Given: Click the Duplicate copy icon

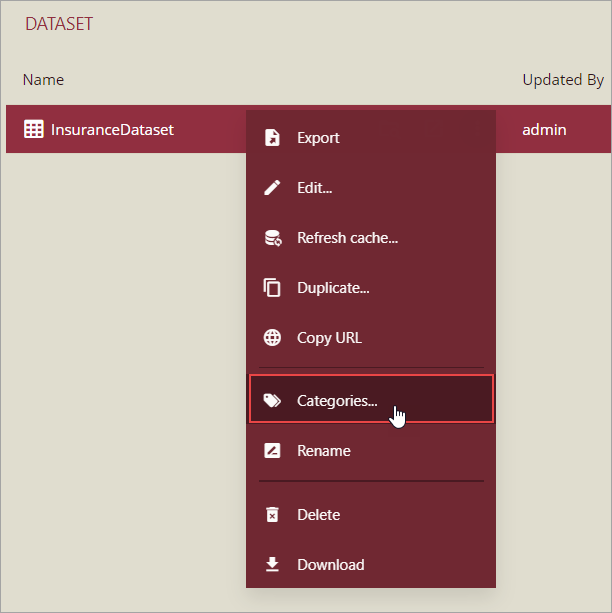Looking at the screenshot, I should coord(272,288).
